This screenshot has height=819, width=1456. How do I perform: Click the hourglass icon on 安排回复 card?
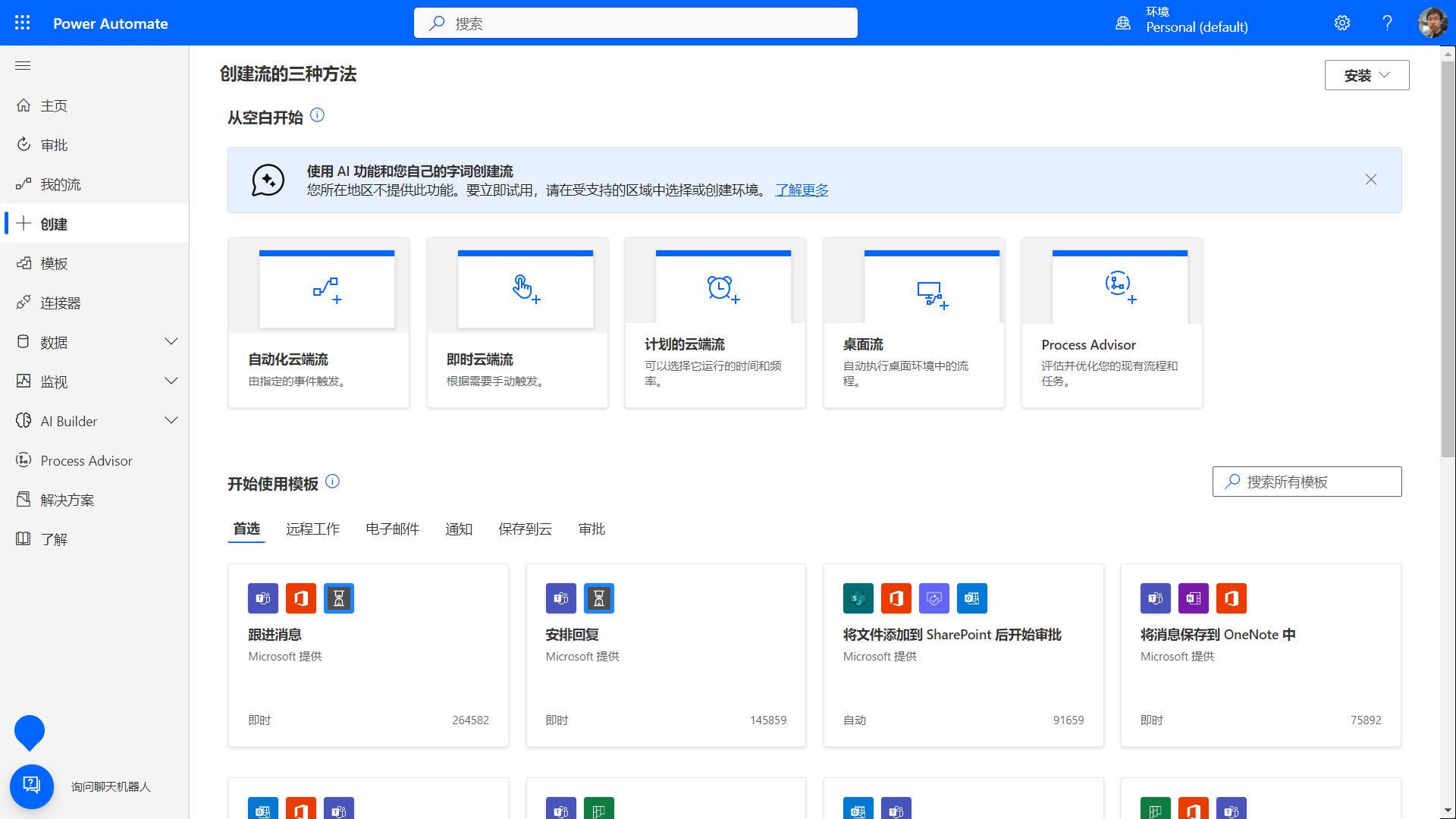[x=599, y=598]
